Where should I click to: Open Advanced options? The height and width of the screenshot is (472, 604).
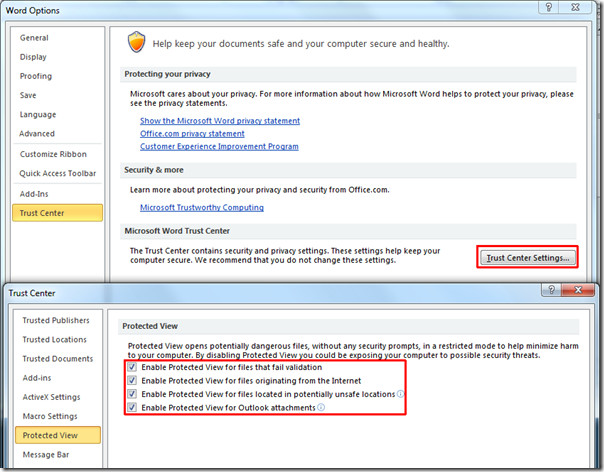point(57,134)
